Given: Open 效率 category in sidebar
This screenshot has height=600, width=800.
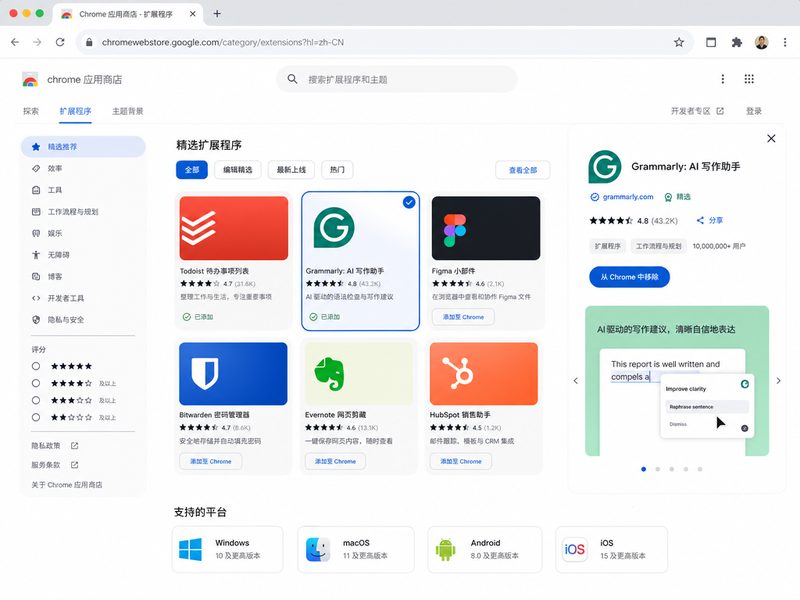Looking at the screenshot, I should (x=83, y=168).
